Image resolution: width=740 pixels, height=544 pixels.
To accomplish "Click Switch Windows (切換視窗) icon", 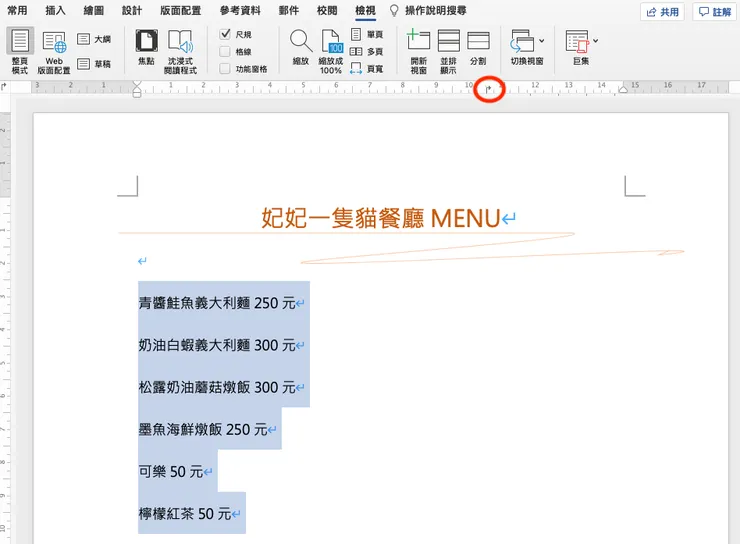I will [522, 42].
